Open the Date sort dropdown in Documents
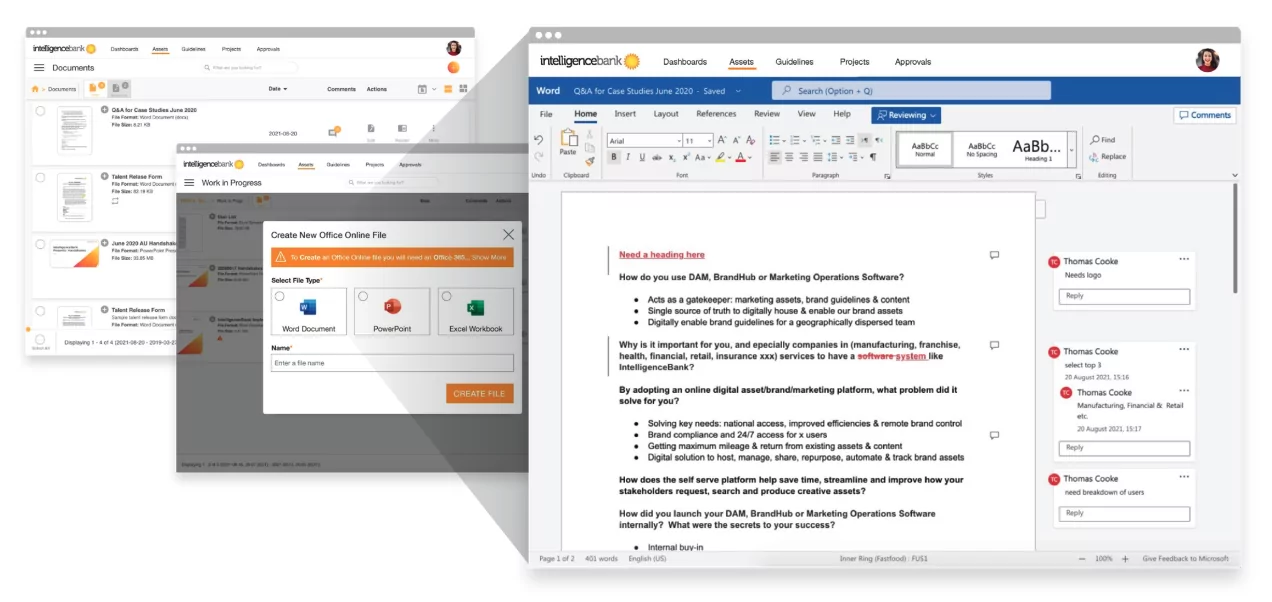The width and height of the screenshot is (1272, 602). [x=278, y=89]
